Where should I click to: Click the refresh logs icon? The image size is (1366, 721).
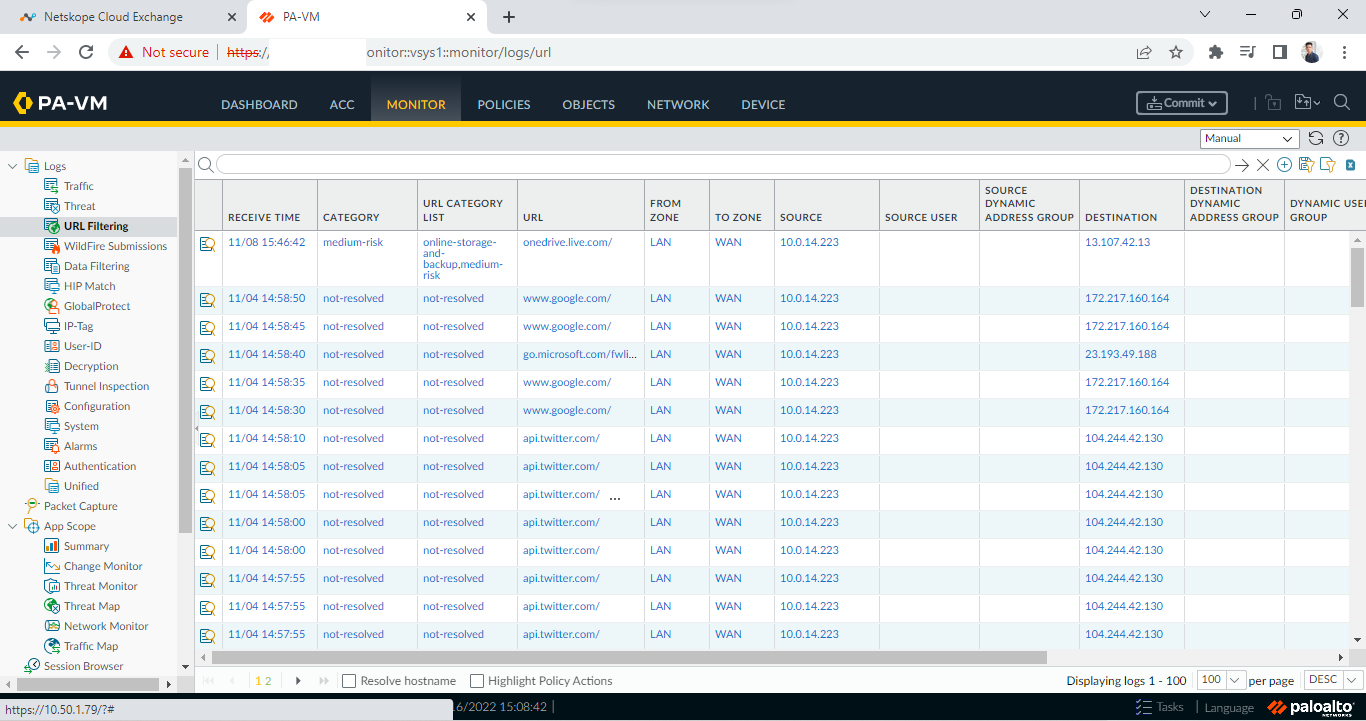click(1316, 139)
